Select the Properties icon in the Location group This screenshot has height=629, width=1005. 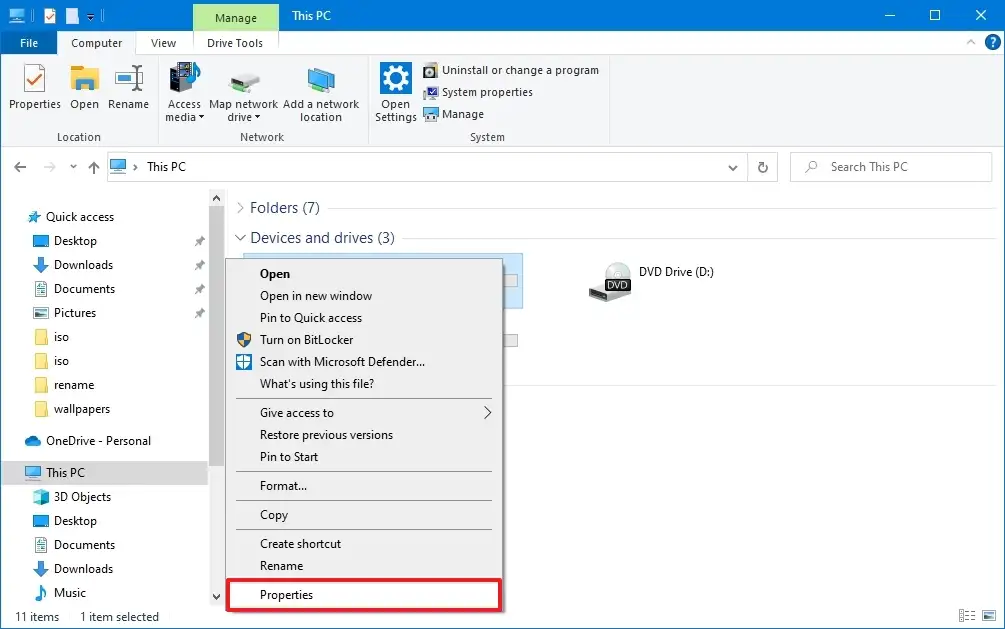(x=34, y=91)
